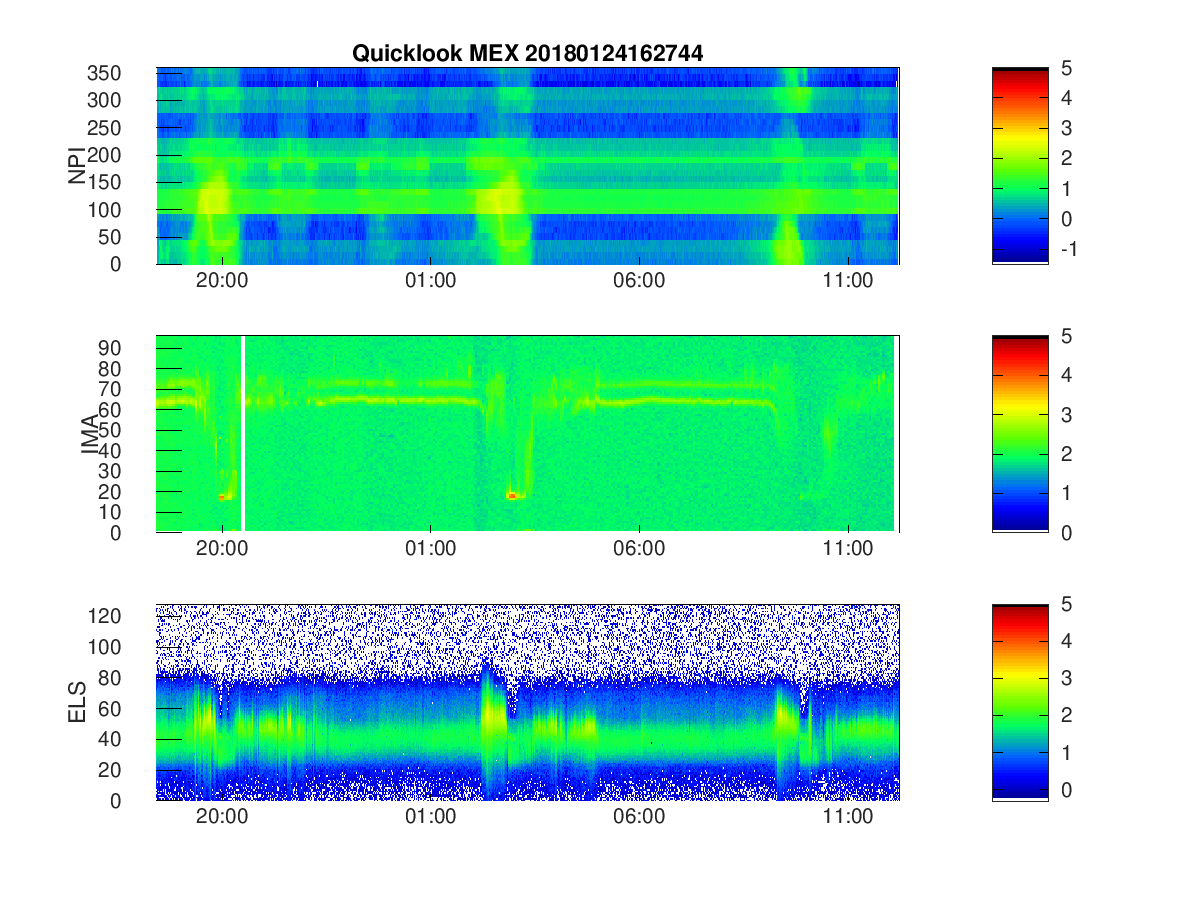Viewport: 1200px width, 900px height.
Task: Select the 20:00 tick under the ELS plot
Action: (222, 817)
